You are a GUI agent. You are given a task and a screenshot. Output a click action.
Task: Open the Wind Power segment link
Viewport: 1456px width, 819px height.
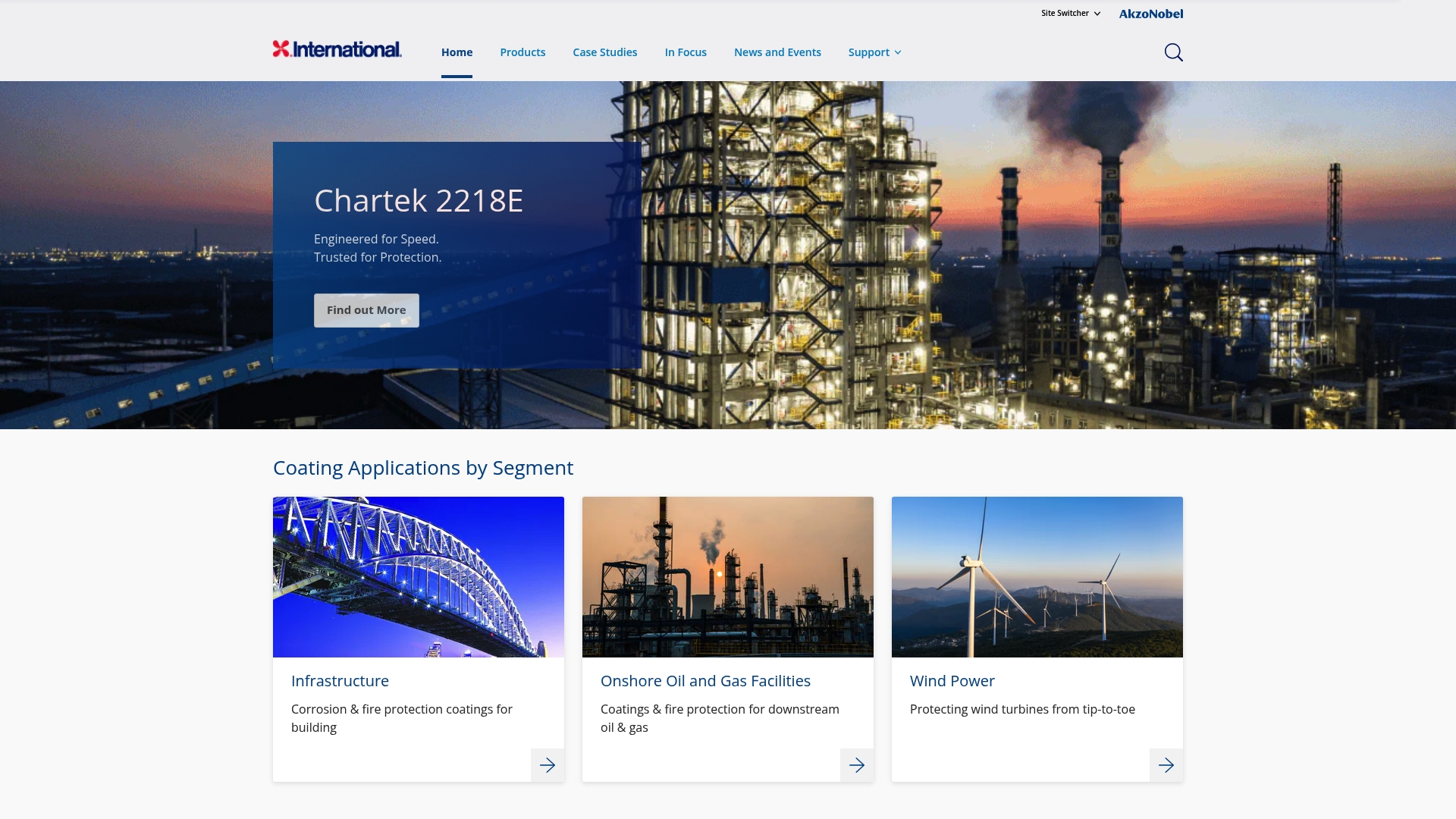[x=951, y=681]
